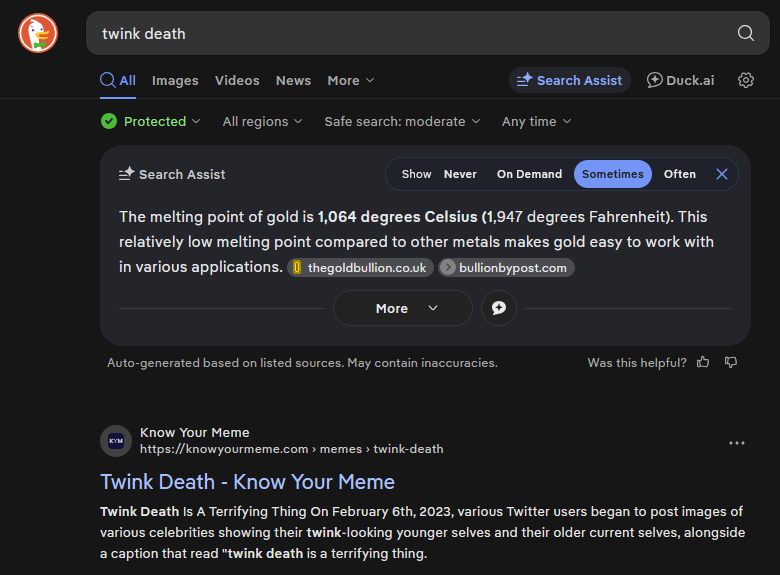Open the Any time filter dropdown
Screen dimensions: 780x575
pos(536,121)
